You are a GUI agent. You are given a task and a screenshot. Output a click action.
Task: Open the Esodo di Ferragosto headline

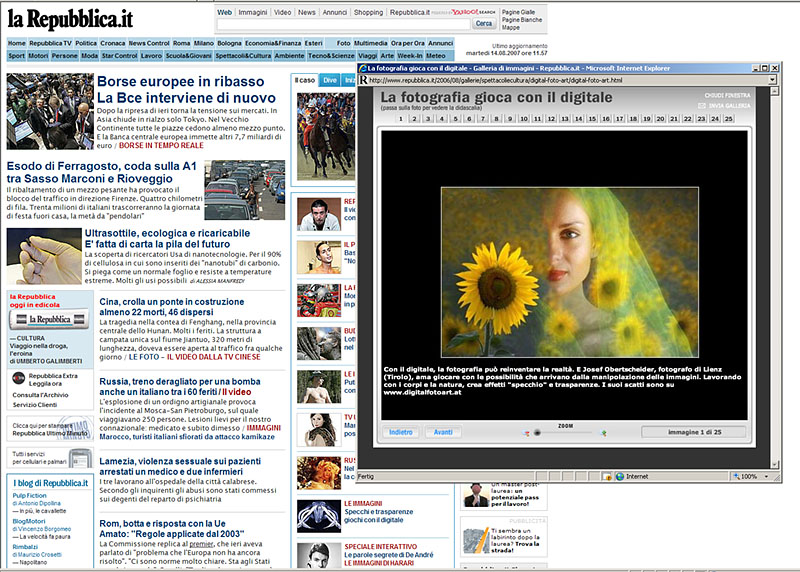pos(102,172)
